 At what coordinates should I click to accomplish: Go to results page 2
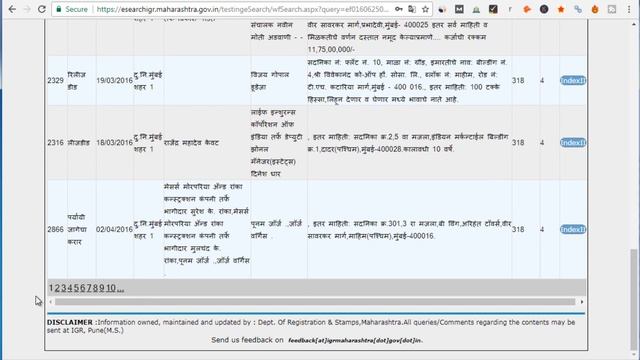58,288
